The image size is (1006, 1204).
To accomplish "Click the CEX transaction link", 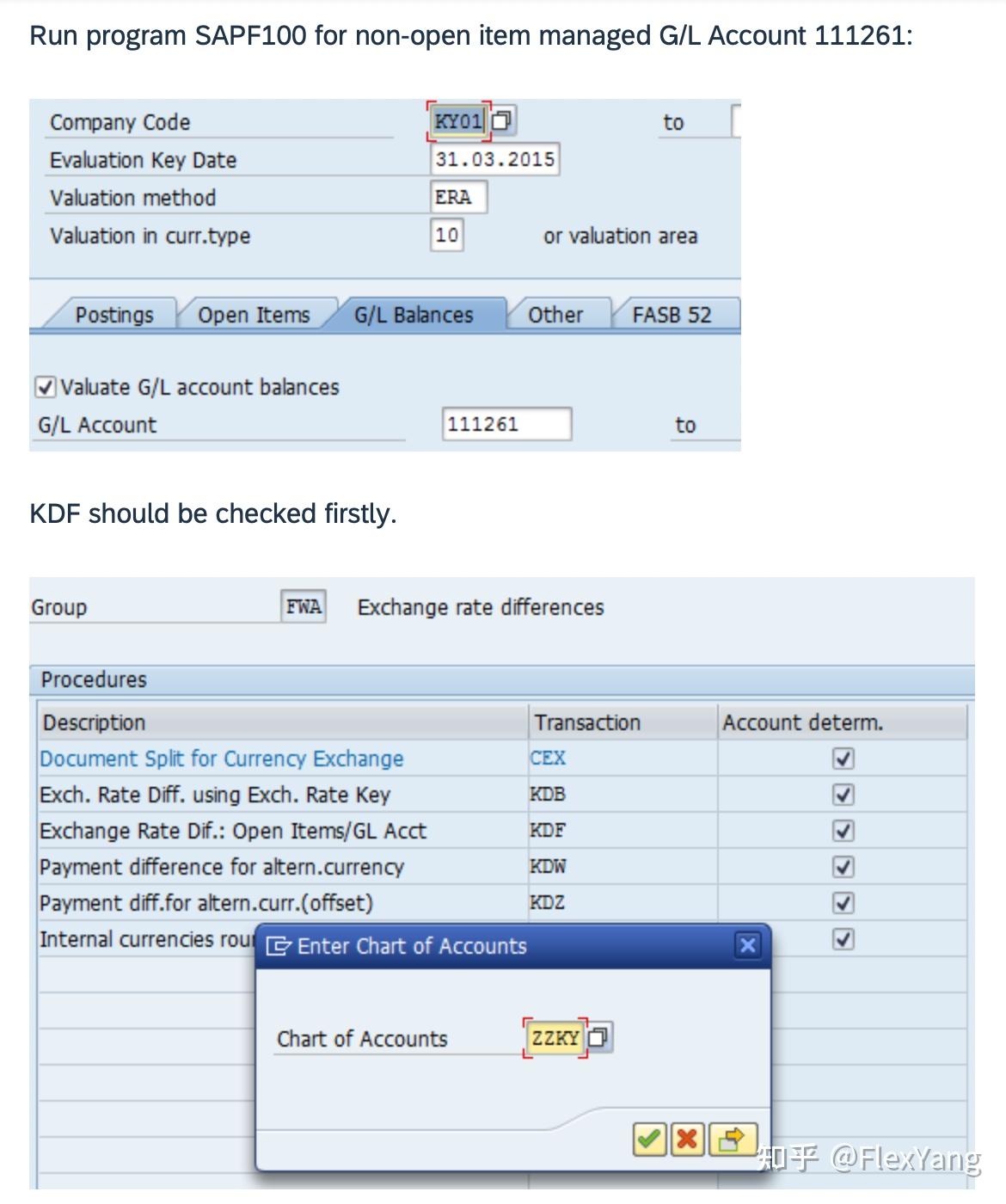I will click(x=548, y=759).
